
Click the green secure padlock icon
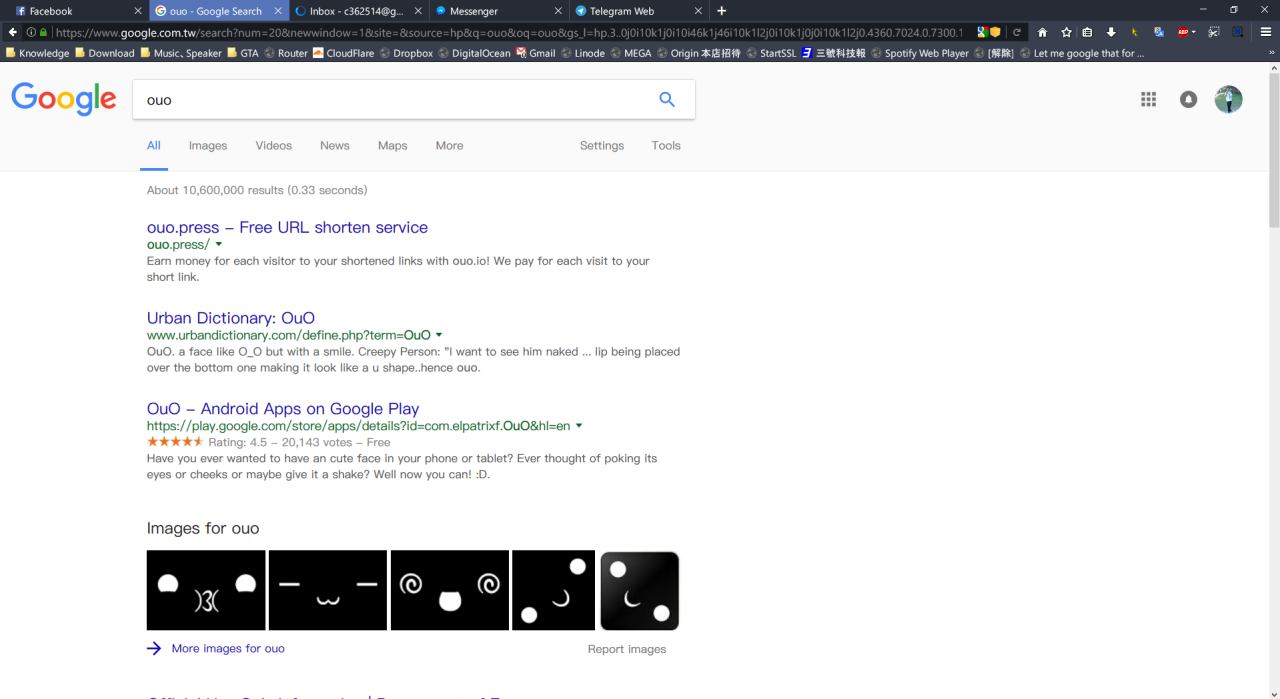point(43,32)
